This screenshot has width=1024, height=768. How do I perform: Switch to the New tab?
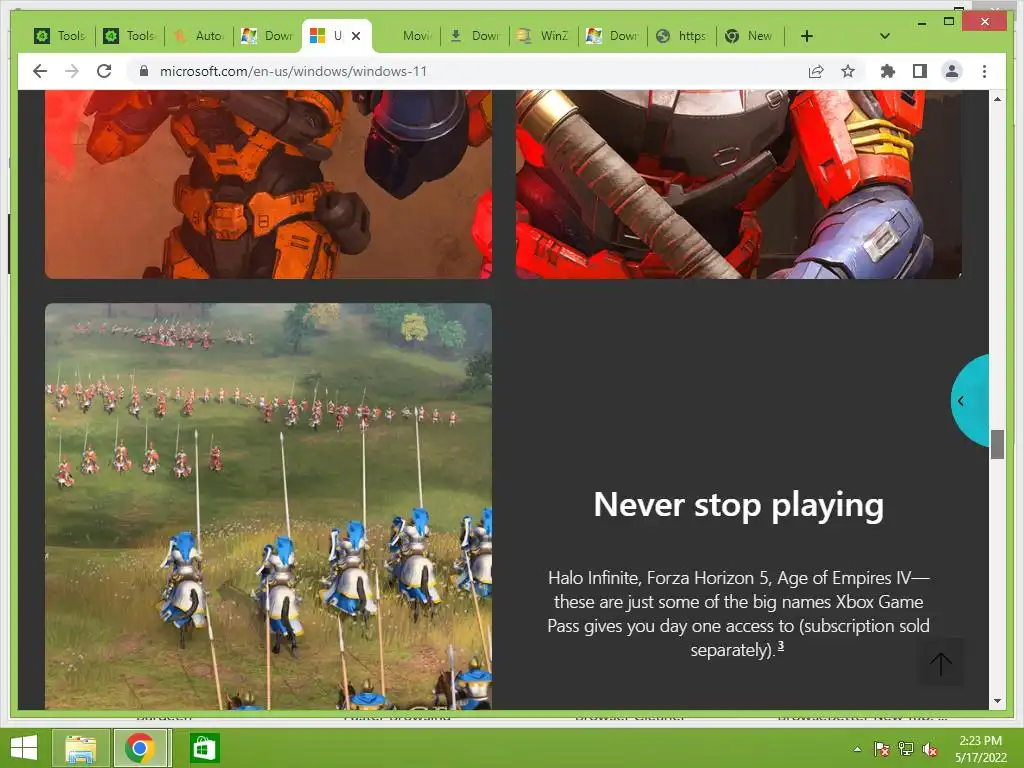pyautogui.click(x=750, y=36)
